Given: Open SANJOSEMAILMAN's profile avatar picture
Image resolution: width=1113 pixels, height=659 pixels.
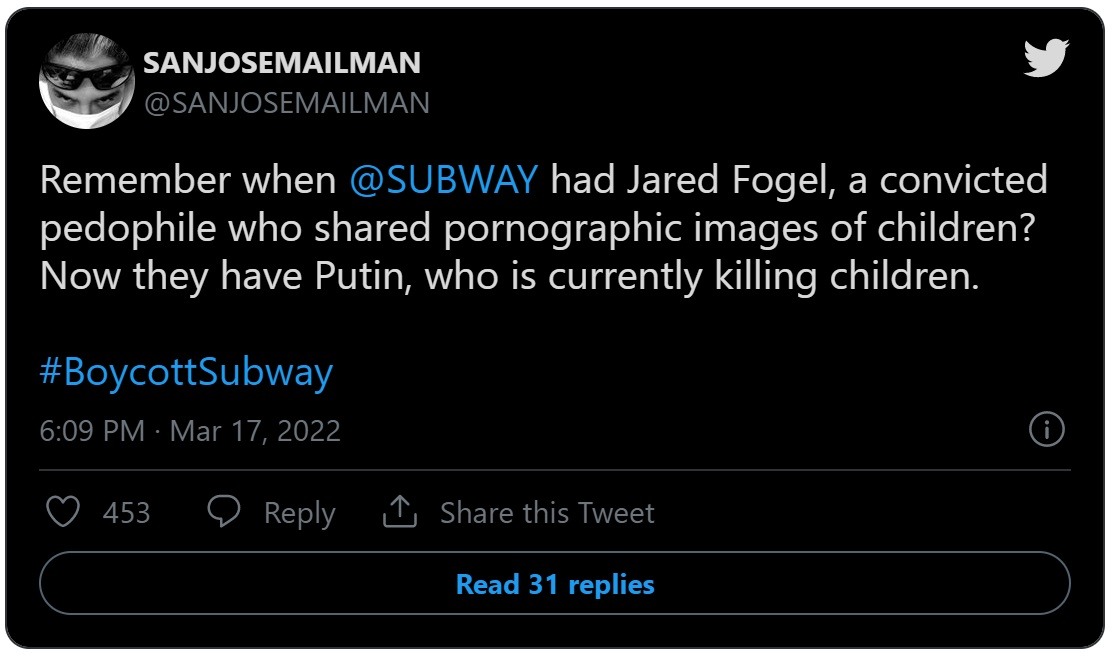Looking at the screenshot, I should 86,82.
